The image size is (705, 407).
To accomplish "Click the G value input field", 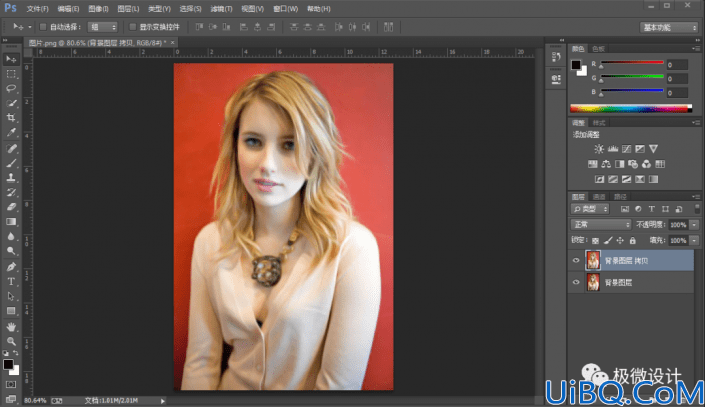I will (x=677, y=79).
